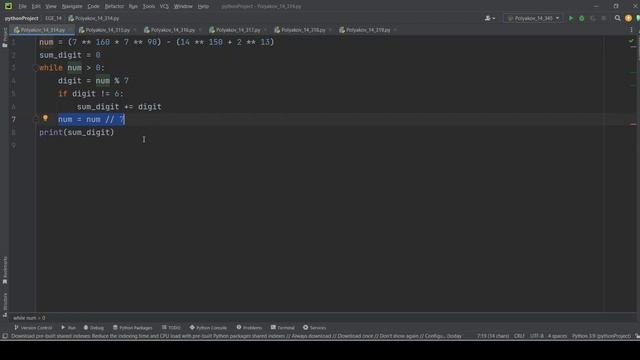Screen dimensions: 640x360
Task: Open the Code With Me user dropdown
Action: tap(489, 18)
